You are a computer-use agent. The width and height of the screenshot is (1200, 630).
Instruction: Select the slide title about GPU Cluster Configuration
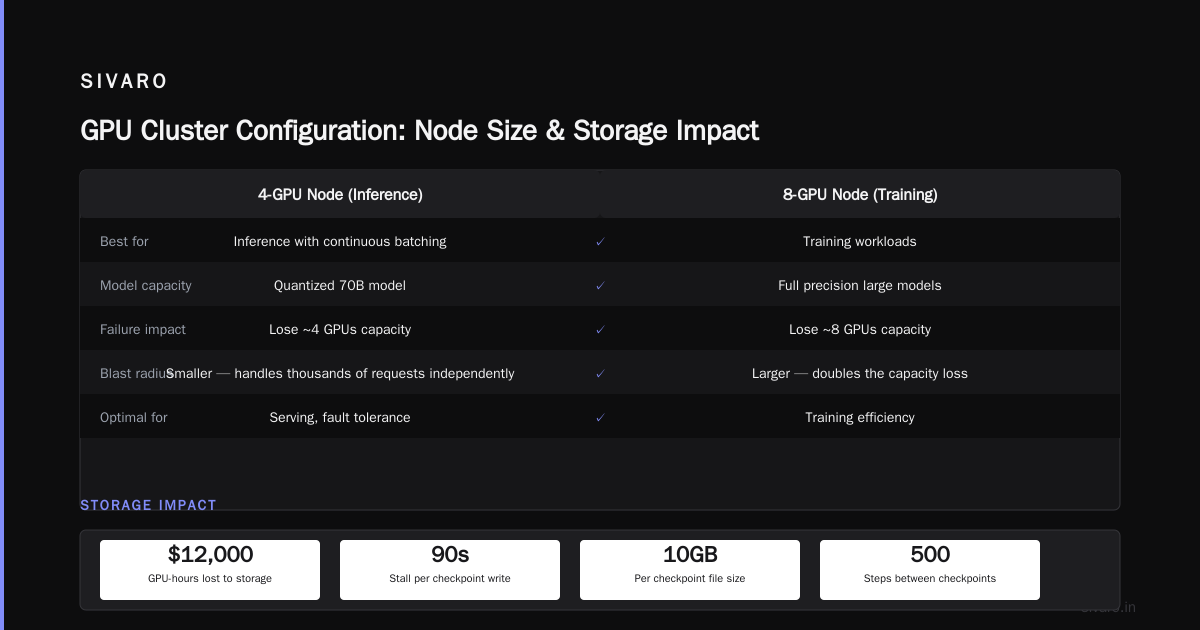(x=419, y=131)
